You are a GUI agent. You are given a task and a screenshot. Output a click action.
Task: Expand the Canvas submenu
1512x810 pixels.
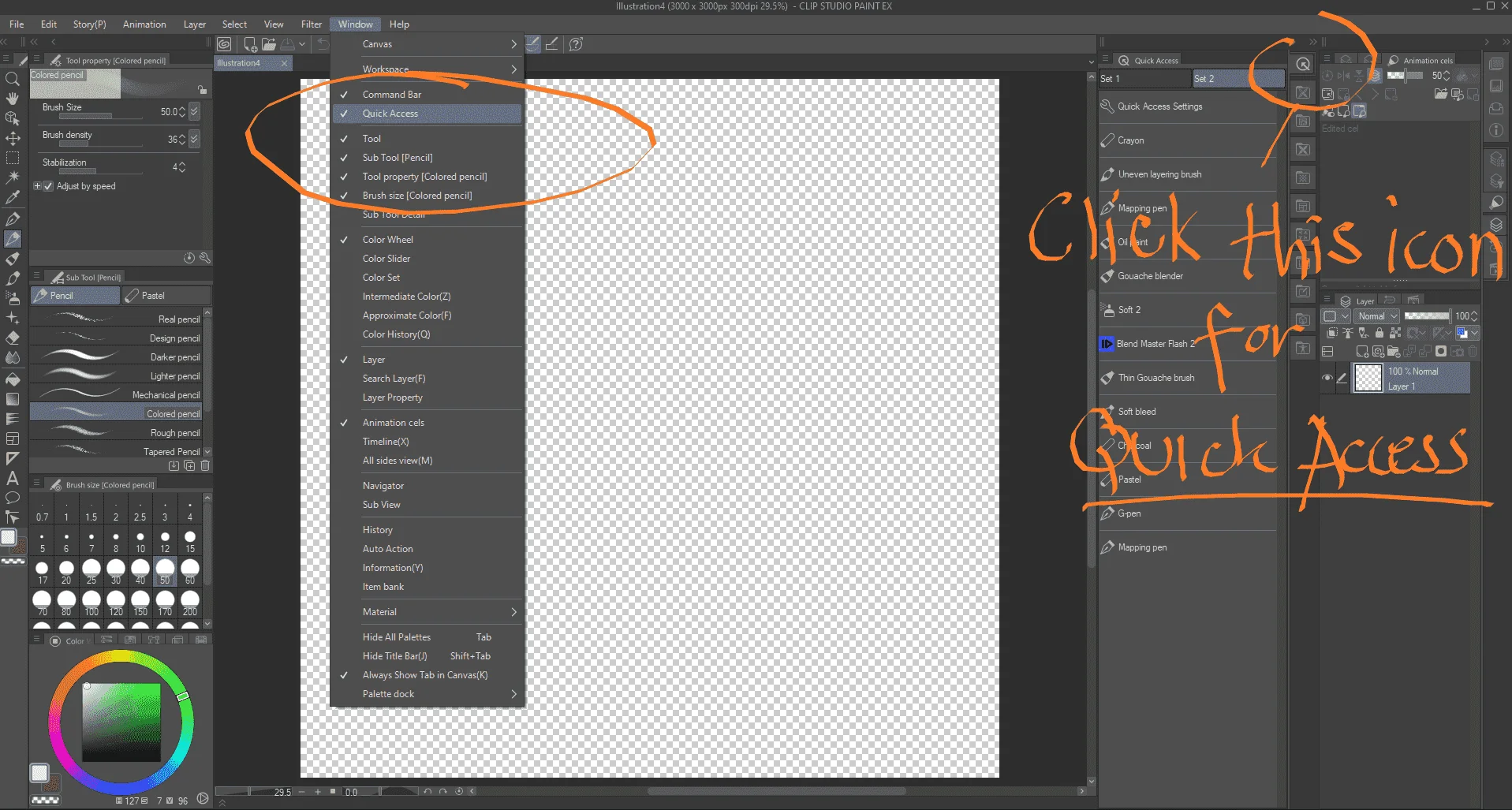click(427, 44)
